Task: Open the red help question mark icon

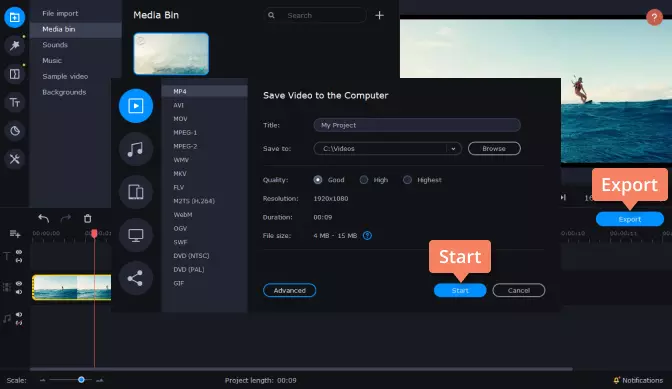Action: 654,18
